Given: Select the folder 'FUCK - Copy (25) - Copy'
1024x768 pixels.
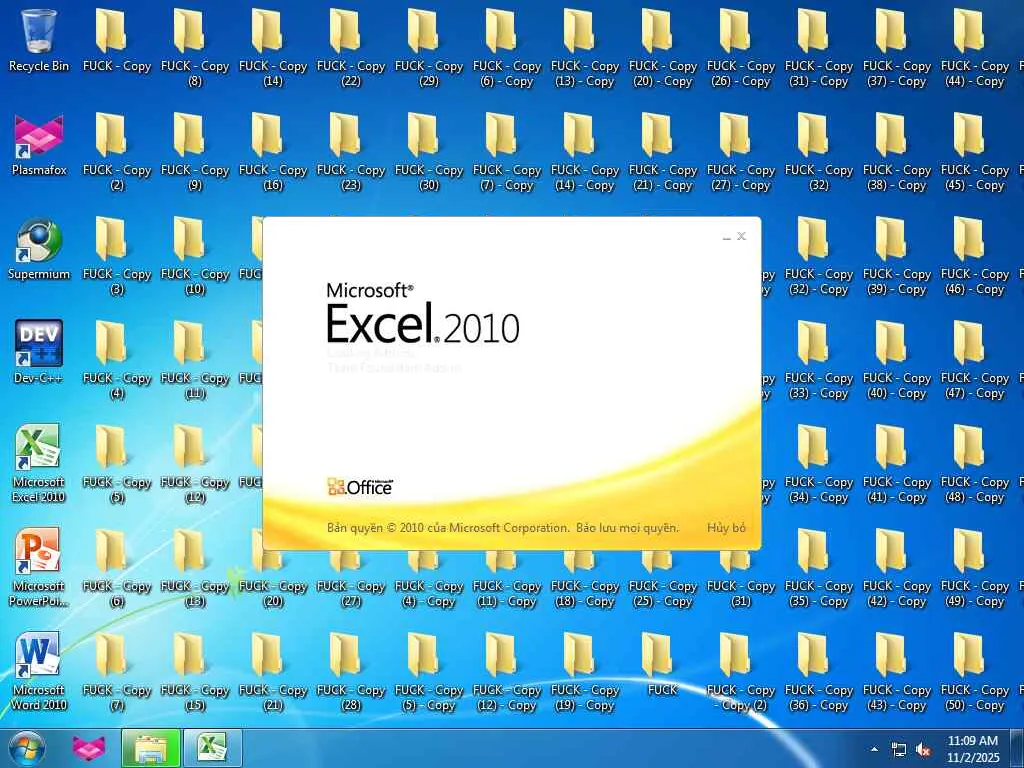Looking at the screenshot, I should tap(663, 578).
